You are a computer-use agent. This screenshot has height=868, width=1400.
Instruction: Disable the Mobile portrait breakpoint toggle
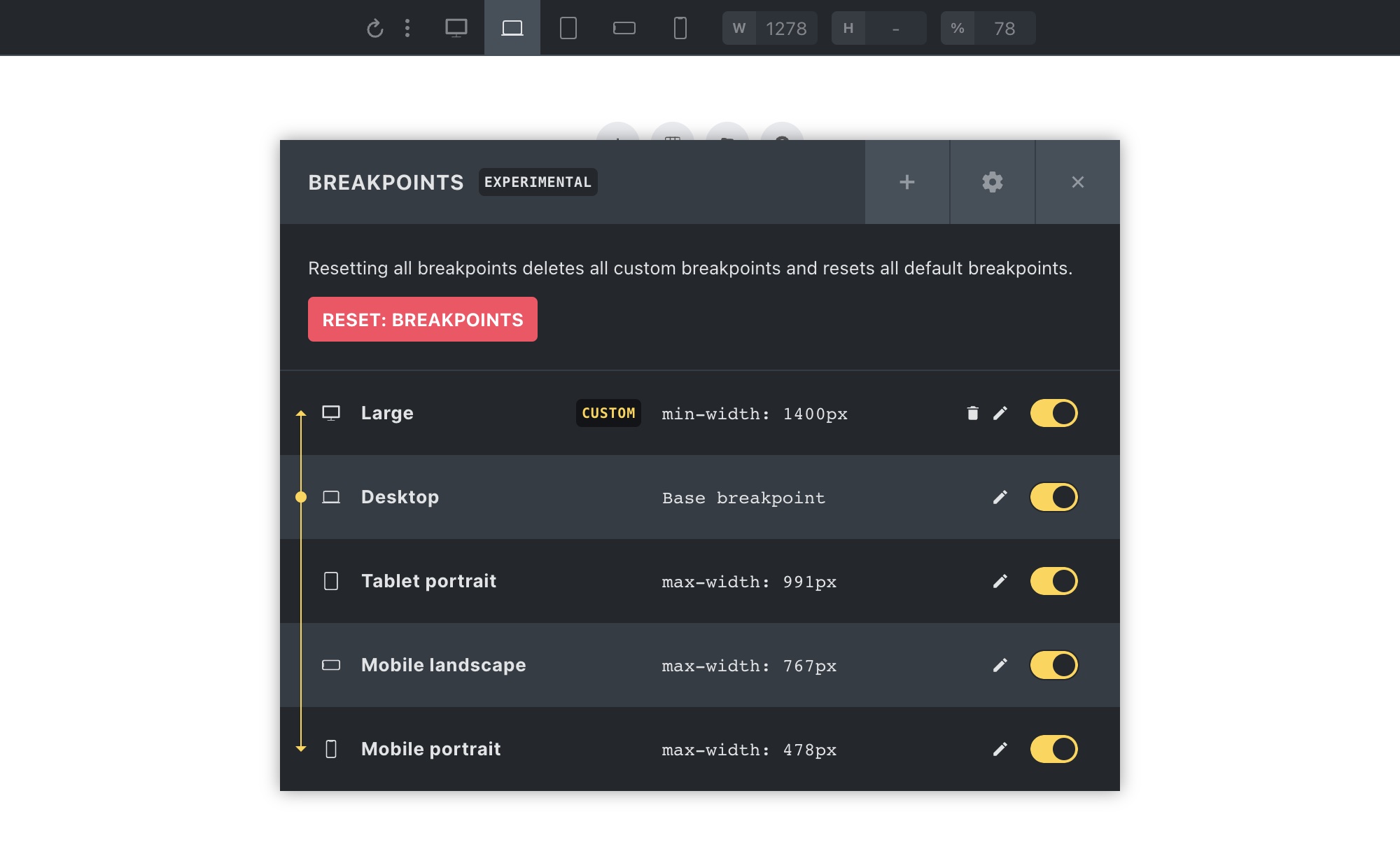click(1053, 749)
